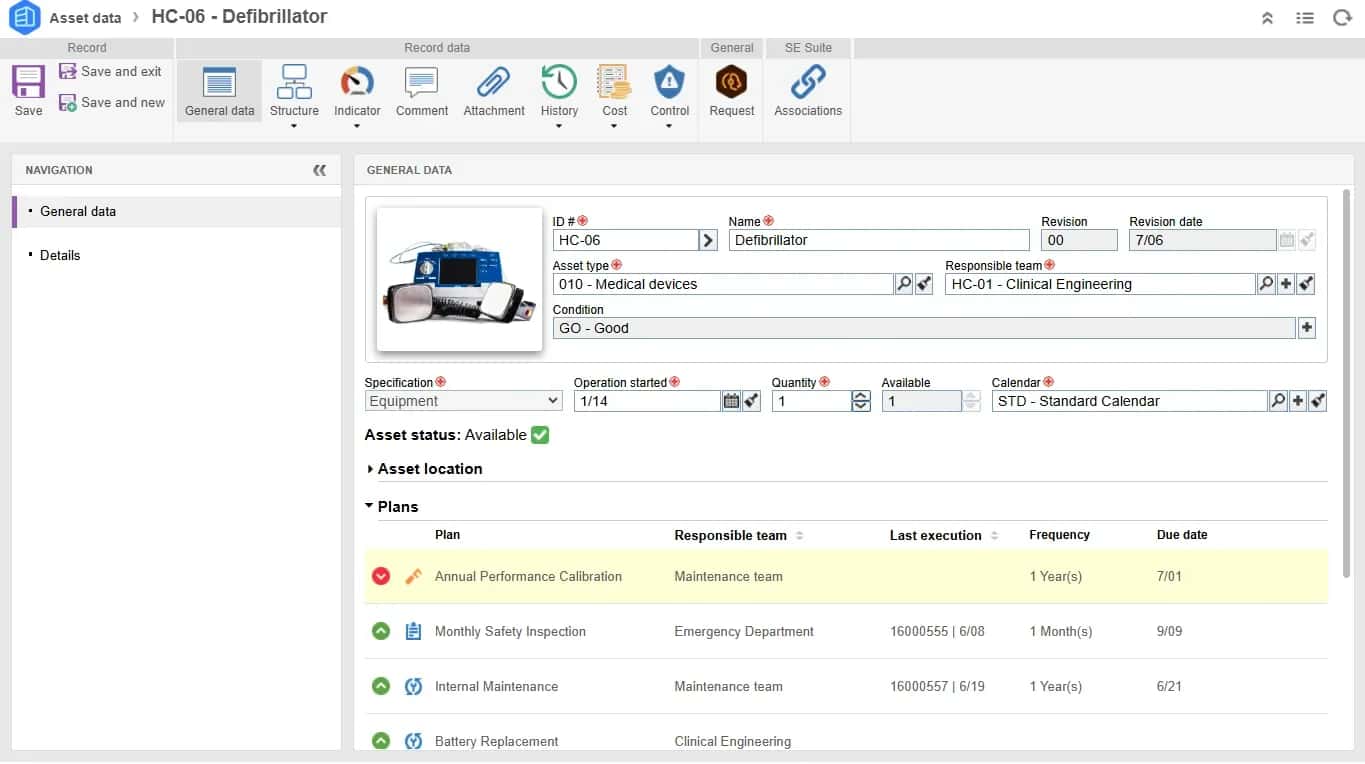Click the Save and new icon
Screen dimensions: 1365x764
(68, 102)
